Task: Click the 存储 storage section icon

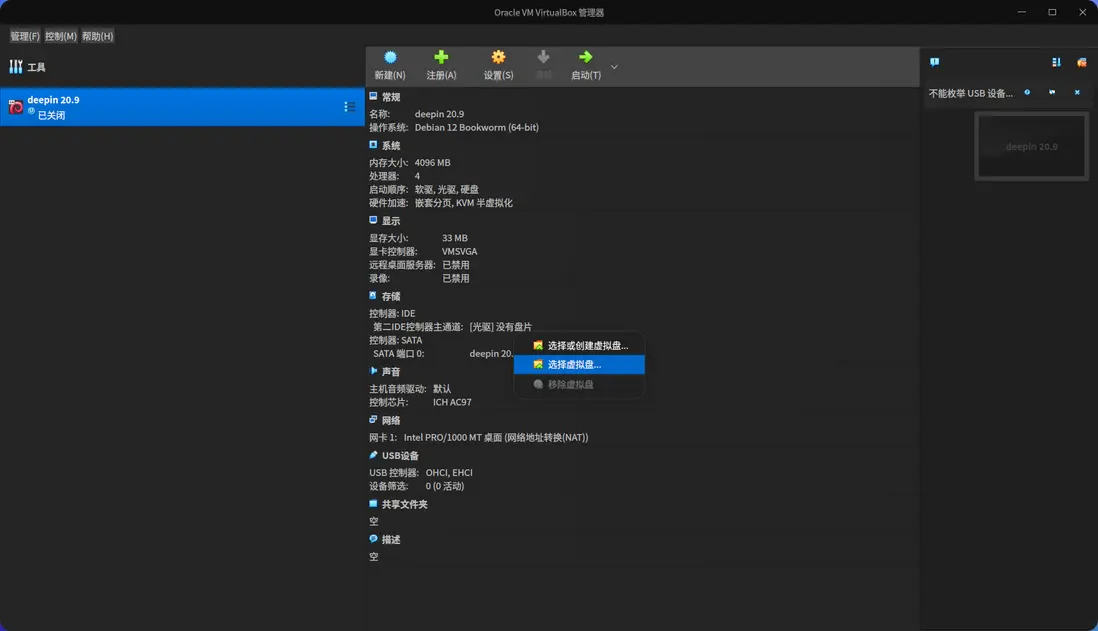Action: (373, 296)
